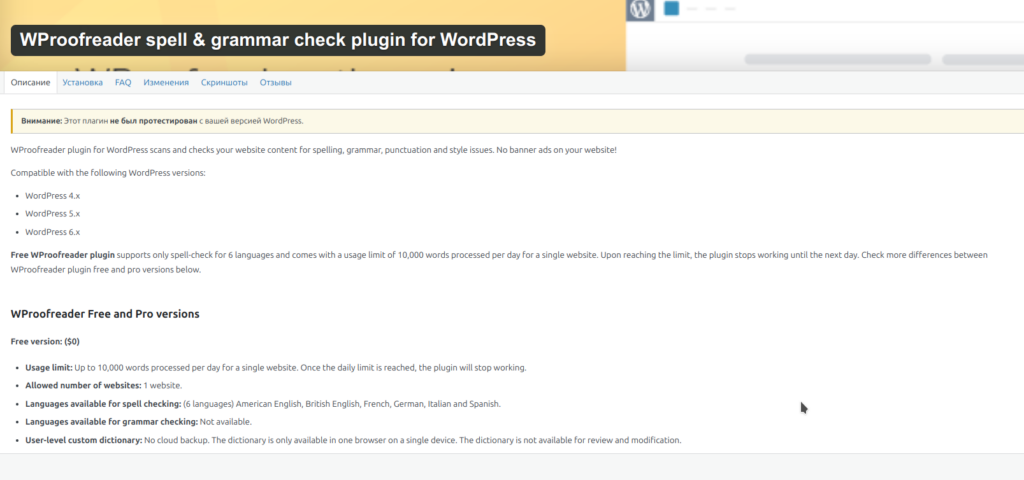Switch to the Установка tab
1024x480 pixels.
pos(82,83)
